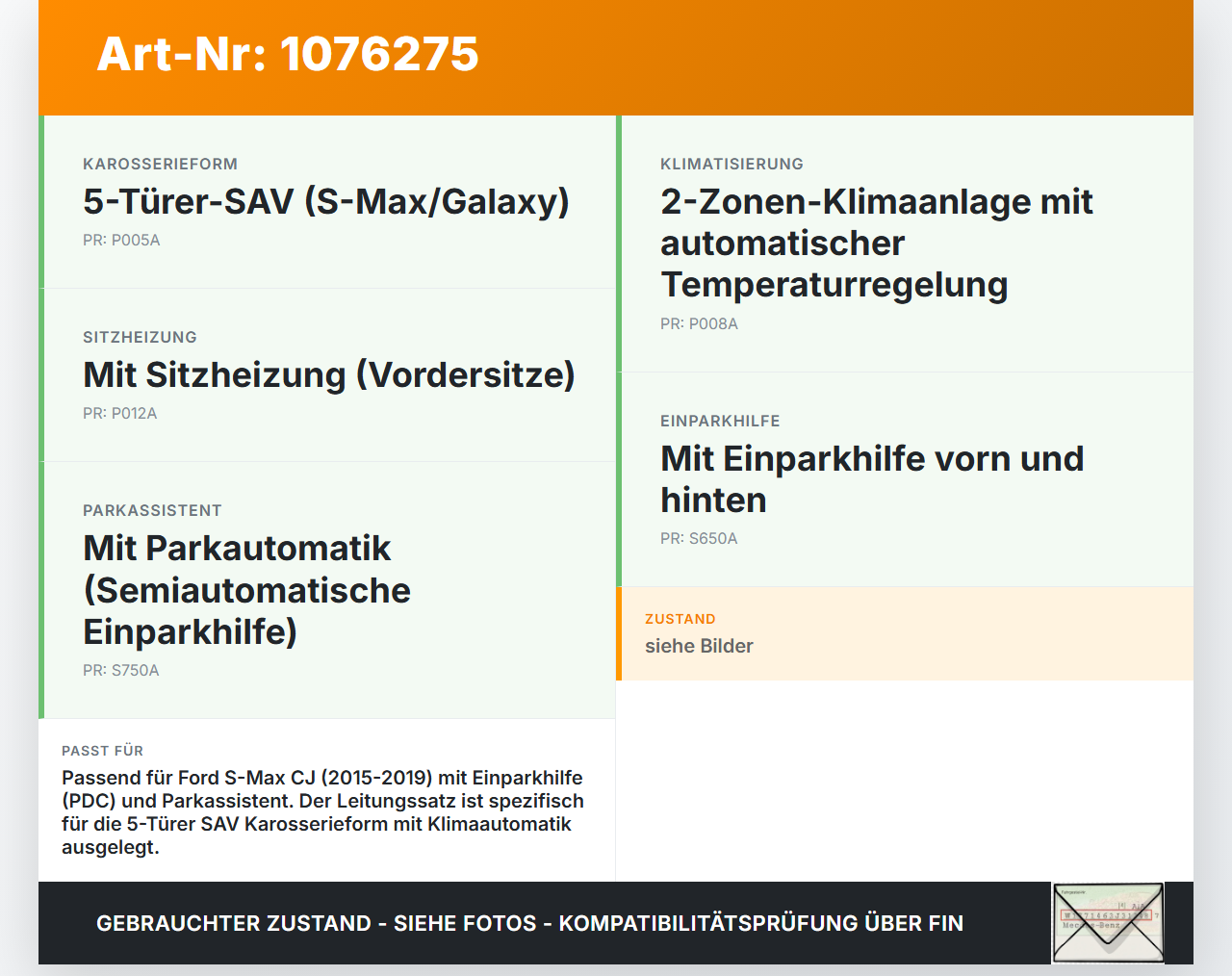Click the ZUSTAND orange label

[680, 619]
